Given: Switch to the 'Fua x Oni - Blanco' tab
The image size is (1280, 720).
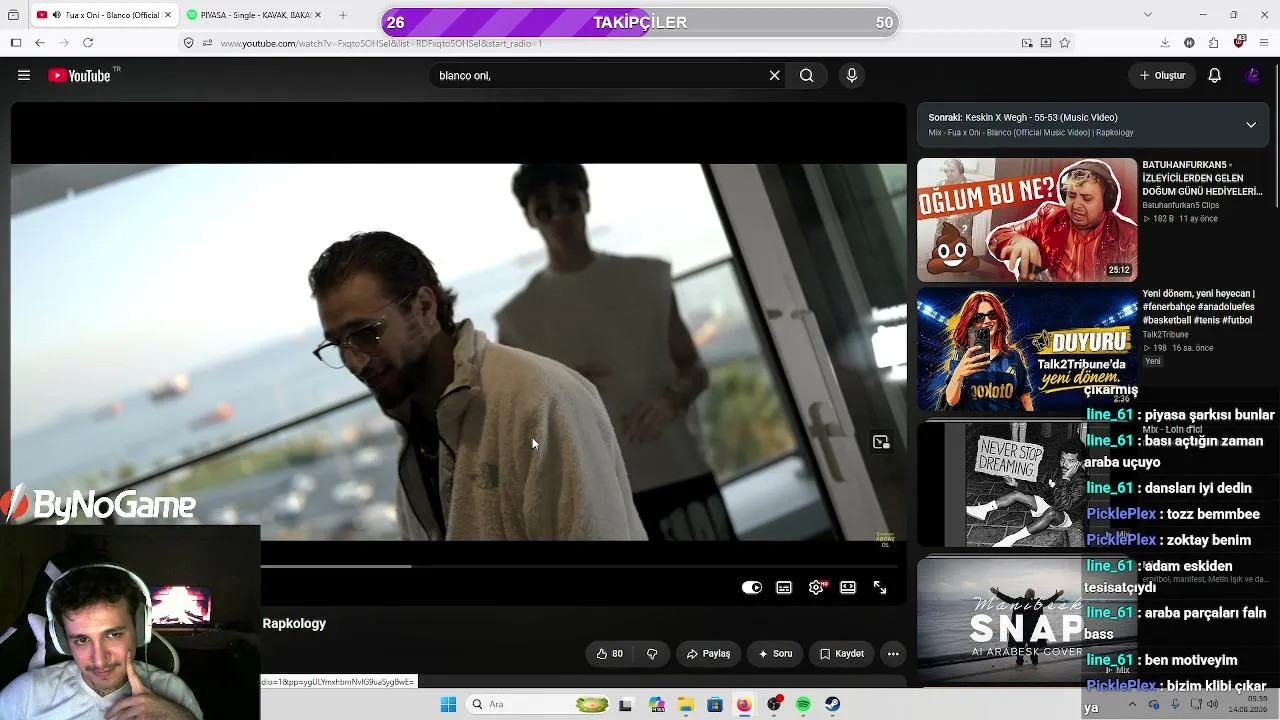Looking at the screenshot, I should tap(103, 15).
